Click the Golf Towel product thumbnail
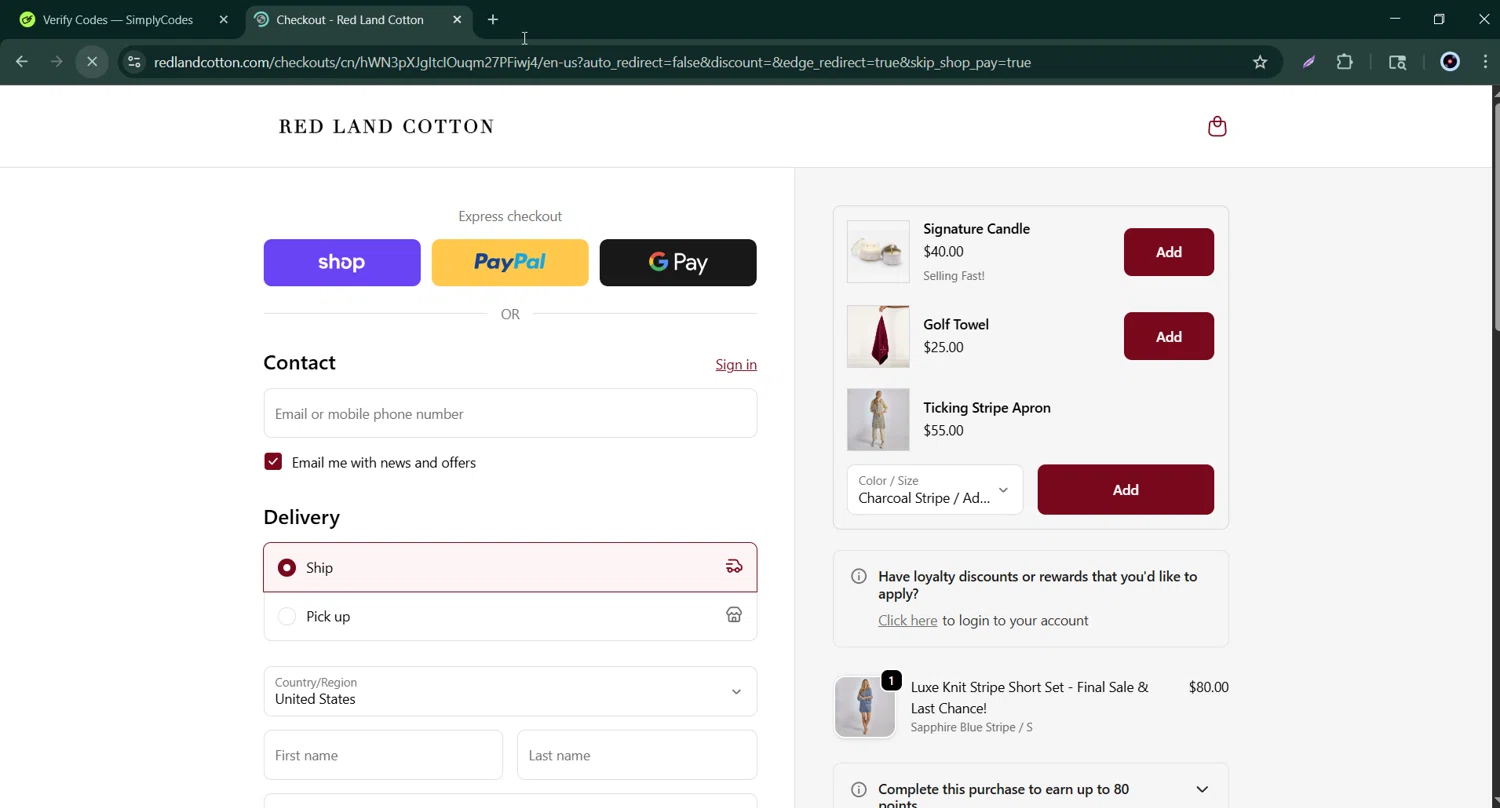1500x808 pixels. point(878,336)
